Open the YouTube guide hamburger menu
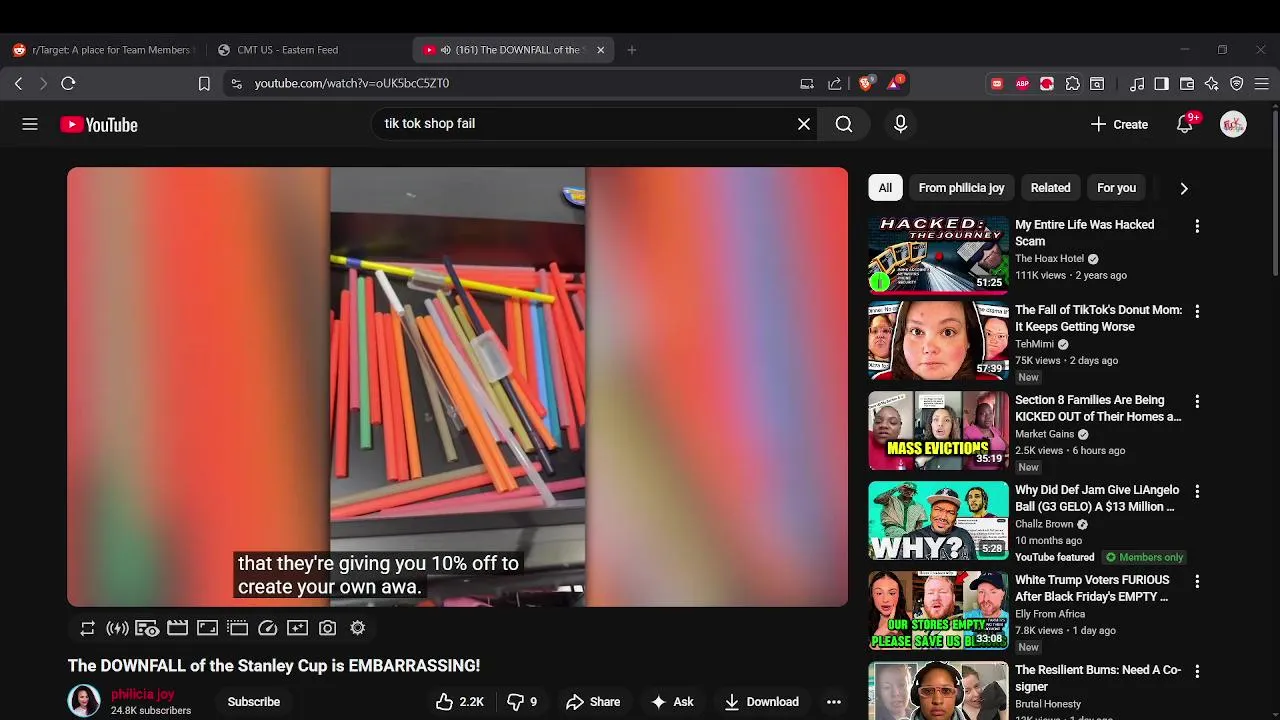Viewport: 1280px width, 720px height. 30,124
